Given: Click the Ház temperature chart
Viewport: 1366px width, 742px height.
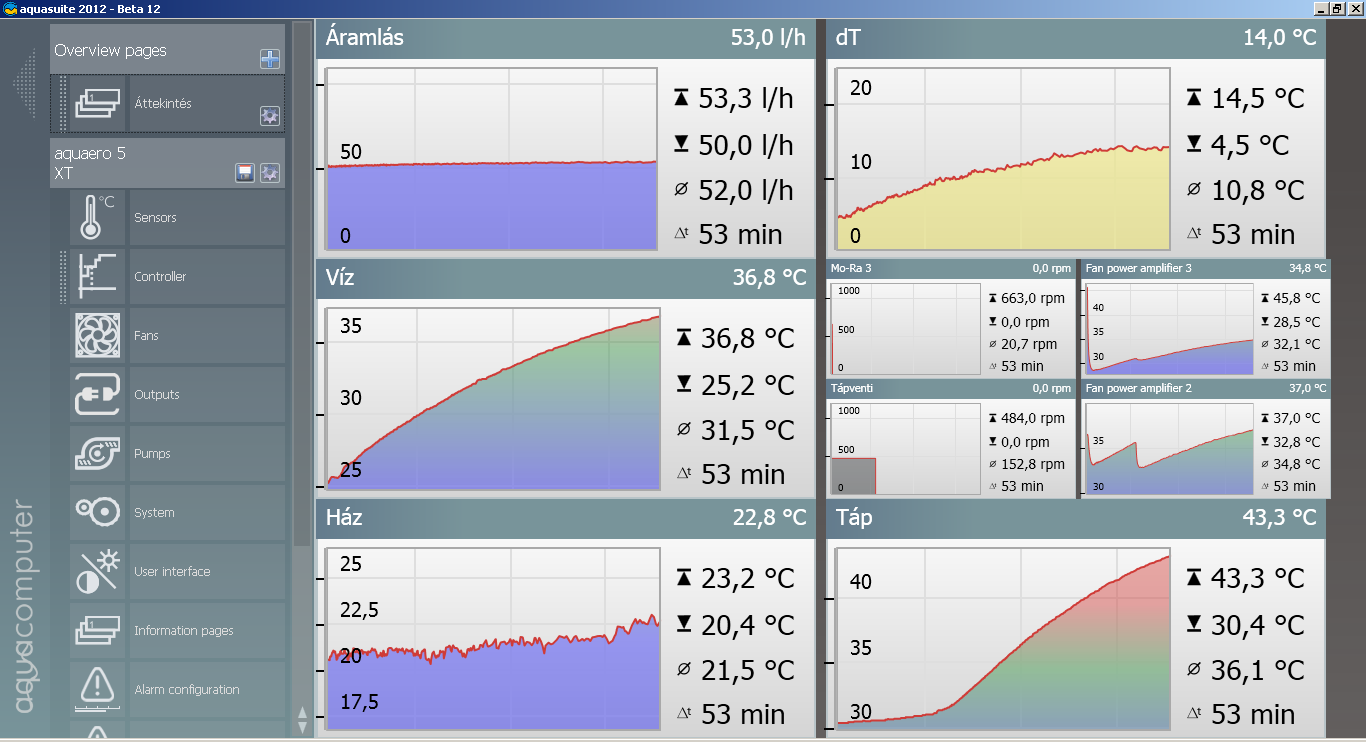Looking at the screenshot, I should pyautogui.click(x=494, y=639).
